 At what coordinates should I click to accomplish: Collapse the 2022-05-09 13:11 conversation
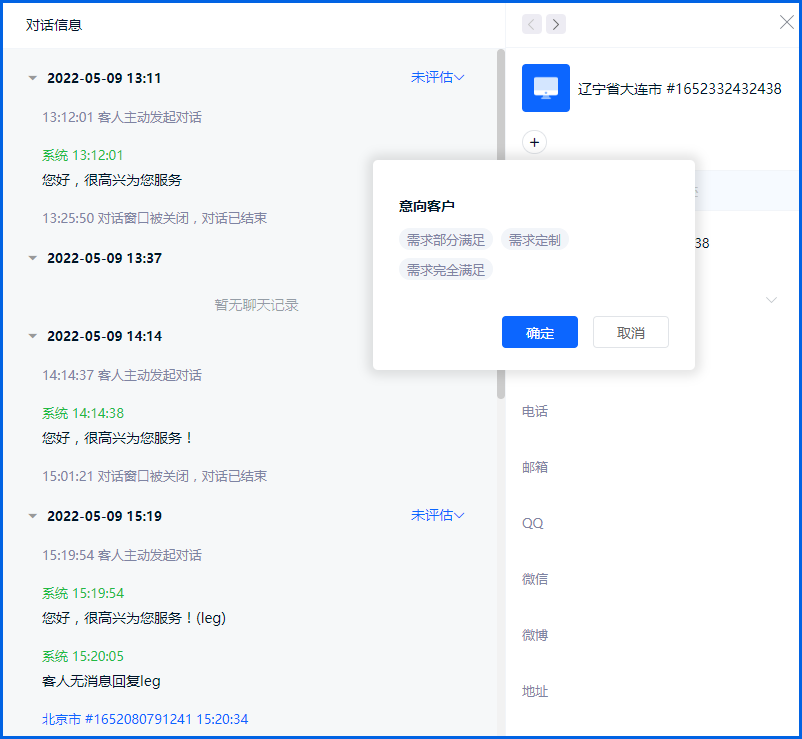33,78
